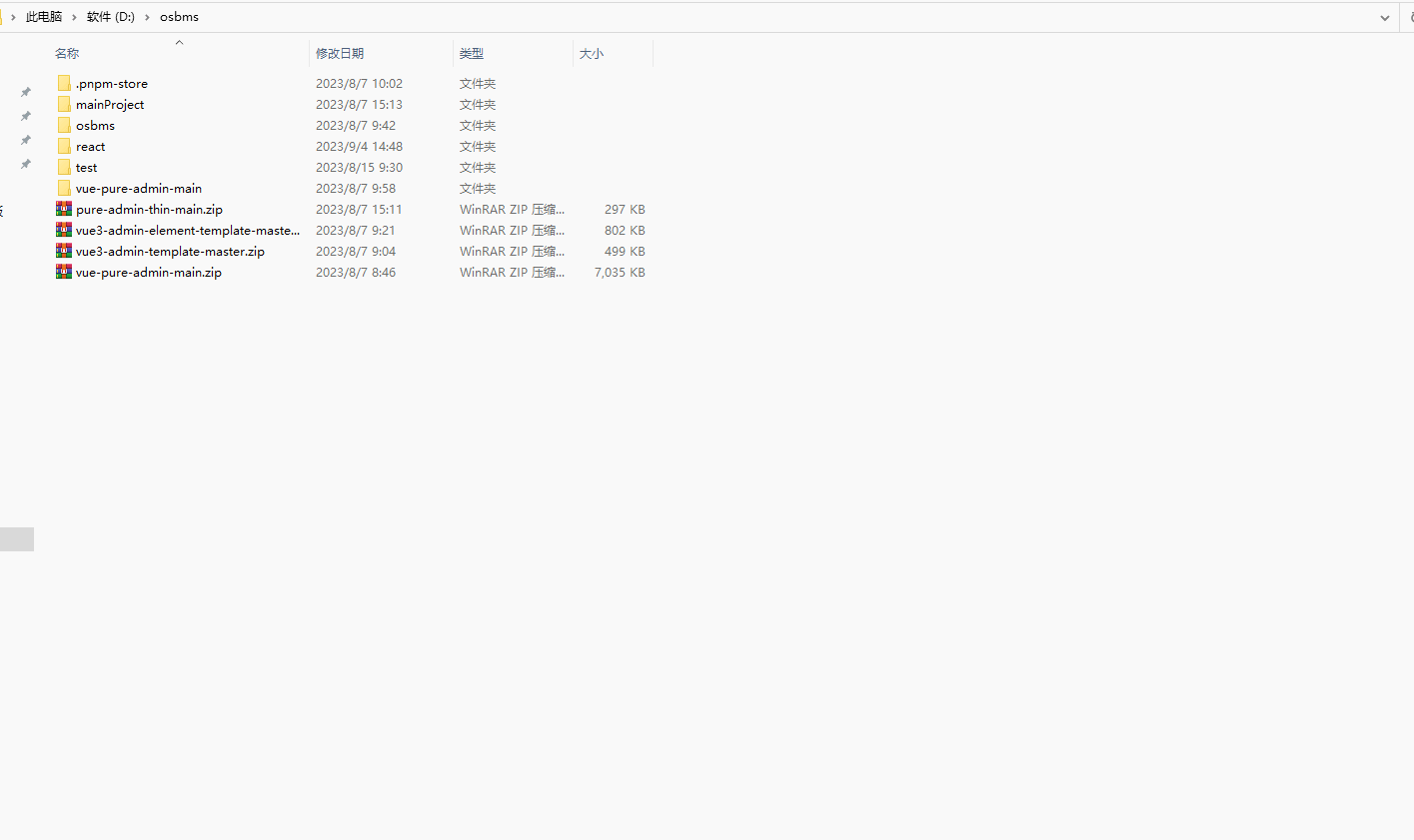
Task: Navigate to 此电脑 in breadcrumb
Action: click(44, 17)
